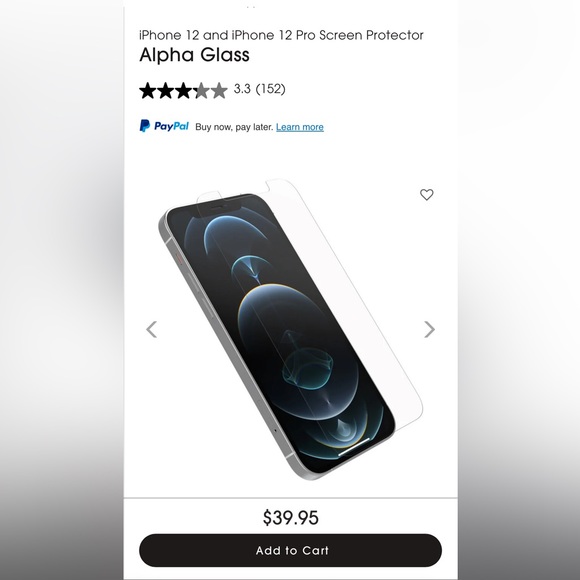The height and width of the screenshot is (580, 580).
Task: Open the 152 reviews count
Action: click(271, 89)
